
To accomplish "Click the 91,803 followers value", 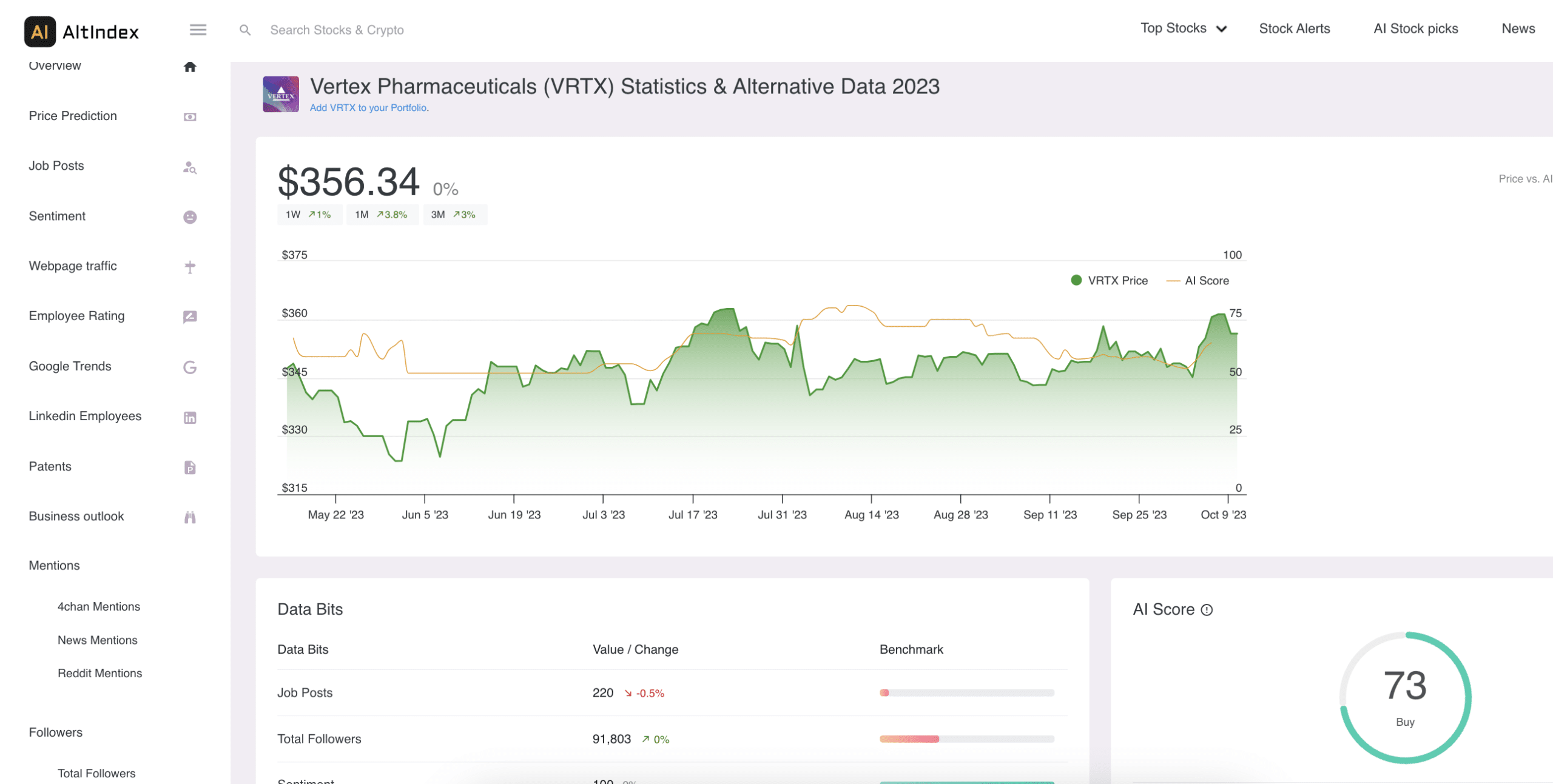I will tap(611, 739).
